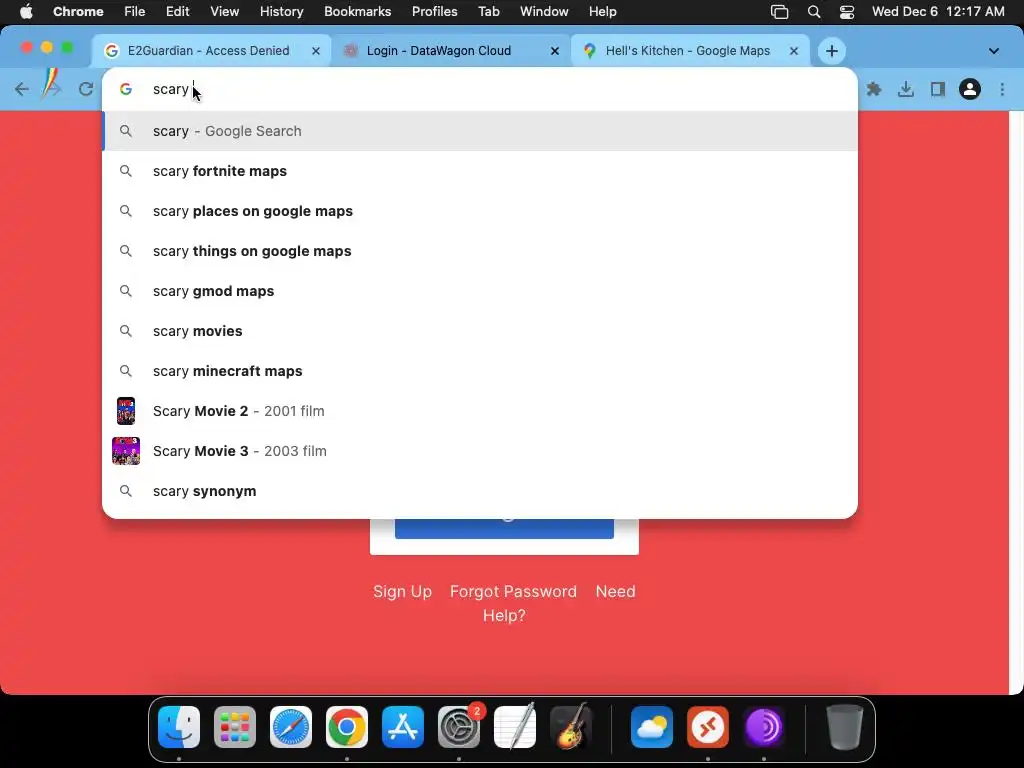Select 'scary minecraft maps' suggestion
1024x768 pixels.
479,371
